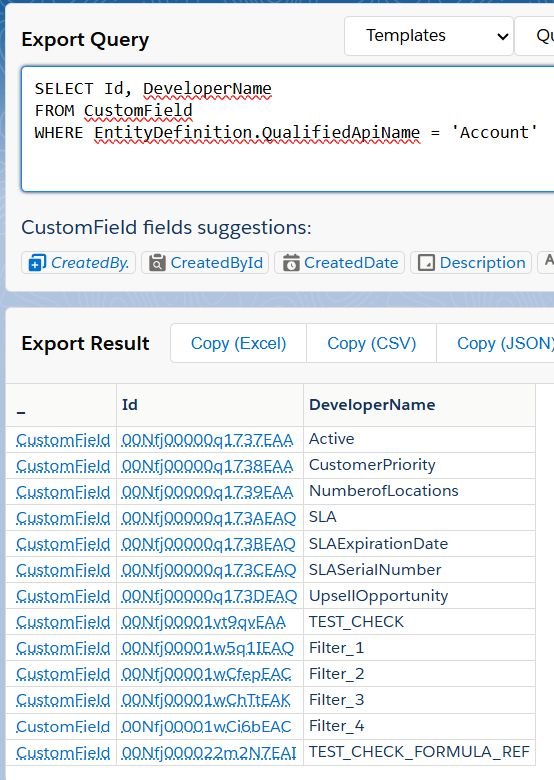The width and height of the screenshot is (554, 780).
Task: Open CustomField link in Filter_4 row
Action: pos(63,726)
